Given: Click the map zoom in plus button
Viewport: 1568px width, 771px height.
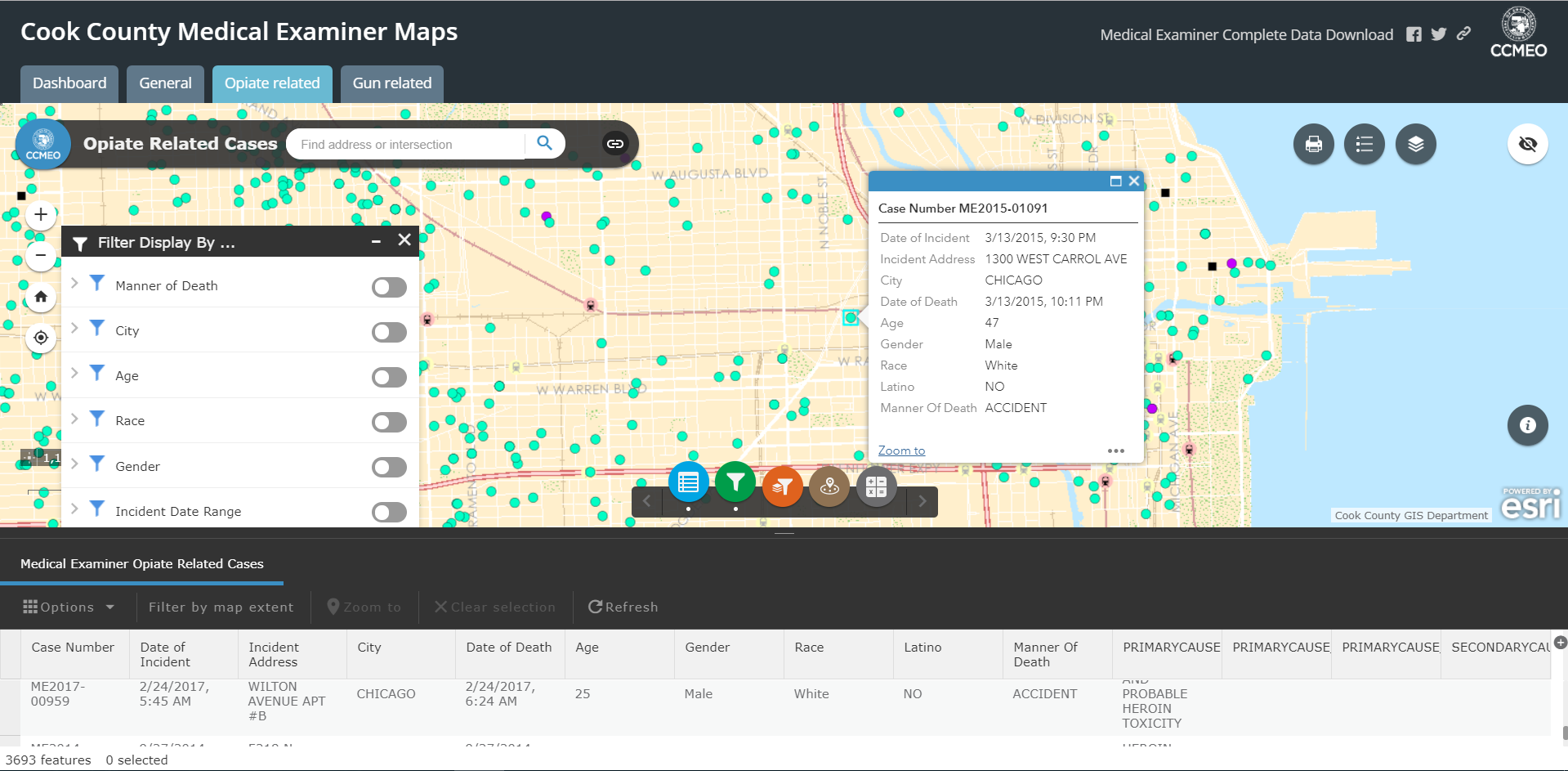Looking at the screenshot, I should [41, 215].
